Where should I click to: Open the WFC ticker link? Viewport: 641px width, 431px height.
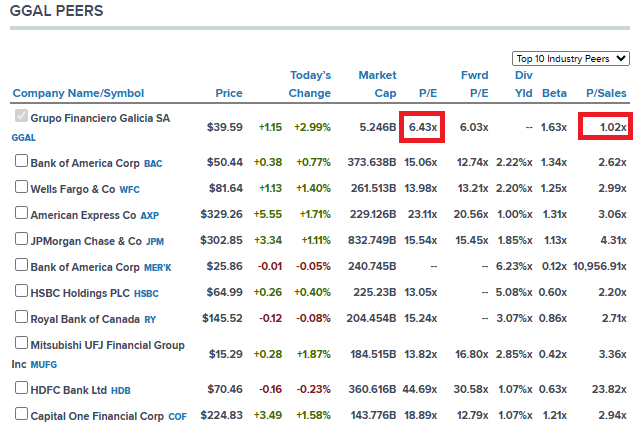[x=130, y=188]
